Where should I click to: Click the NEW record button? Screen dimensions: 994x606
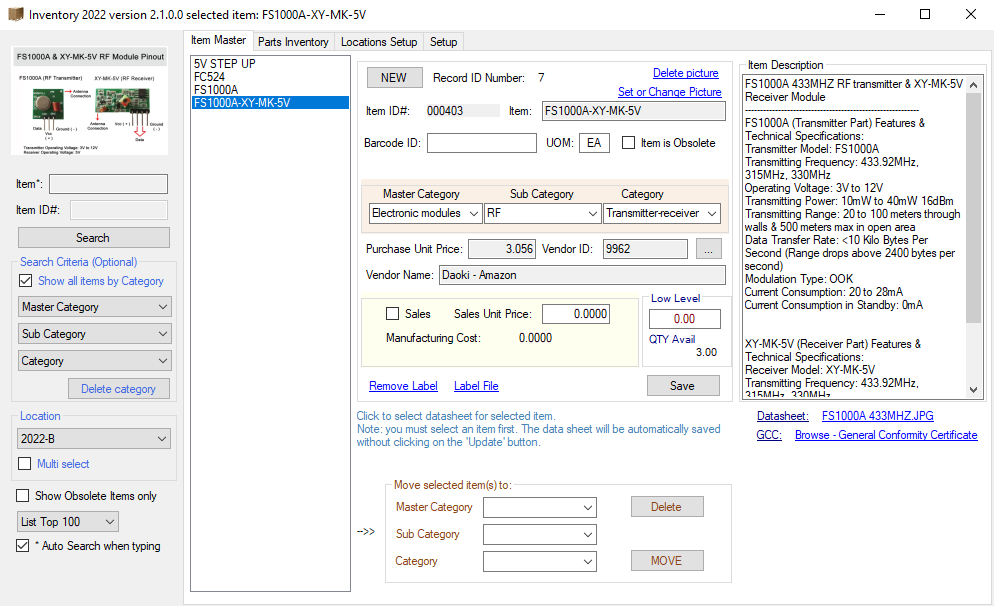[x=394, y=78]
